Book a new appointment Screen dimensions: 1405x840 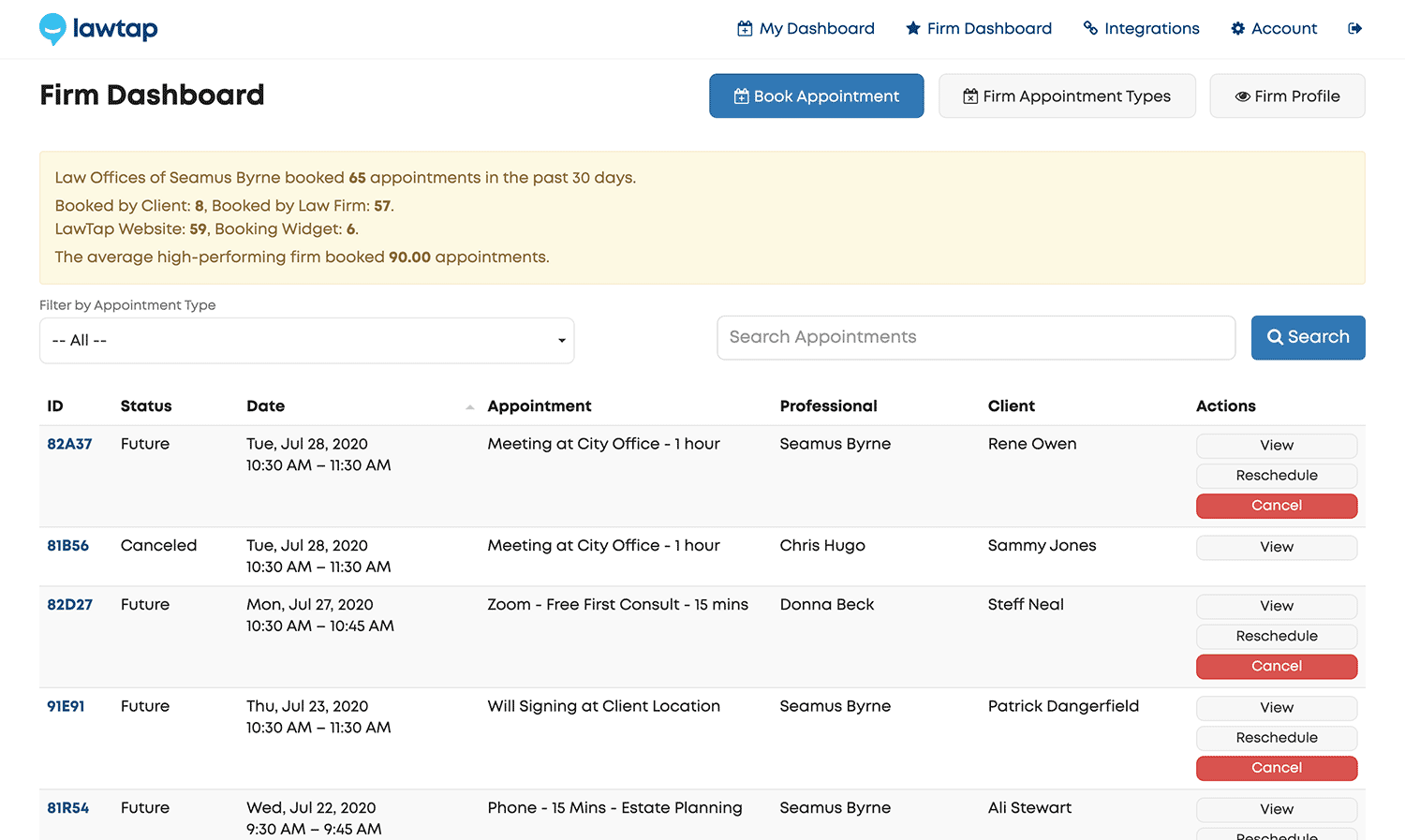tap(816, 96)
